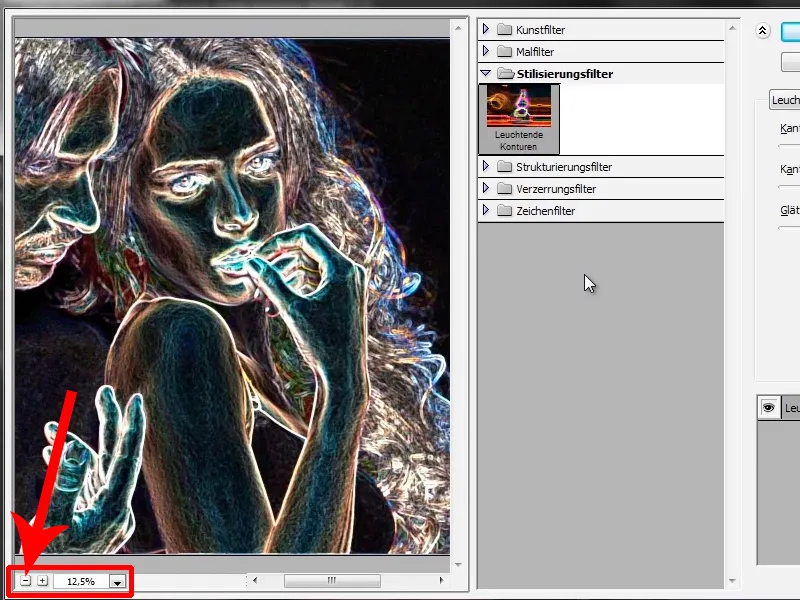Expand the Kunstfilter folder triangle
Screen dimensions: 800x600
tap(486, 29)
